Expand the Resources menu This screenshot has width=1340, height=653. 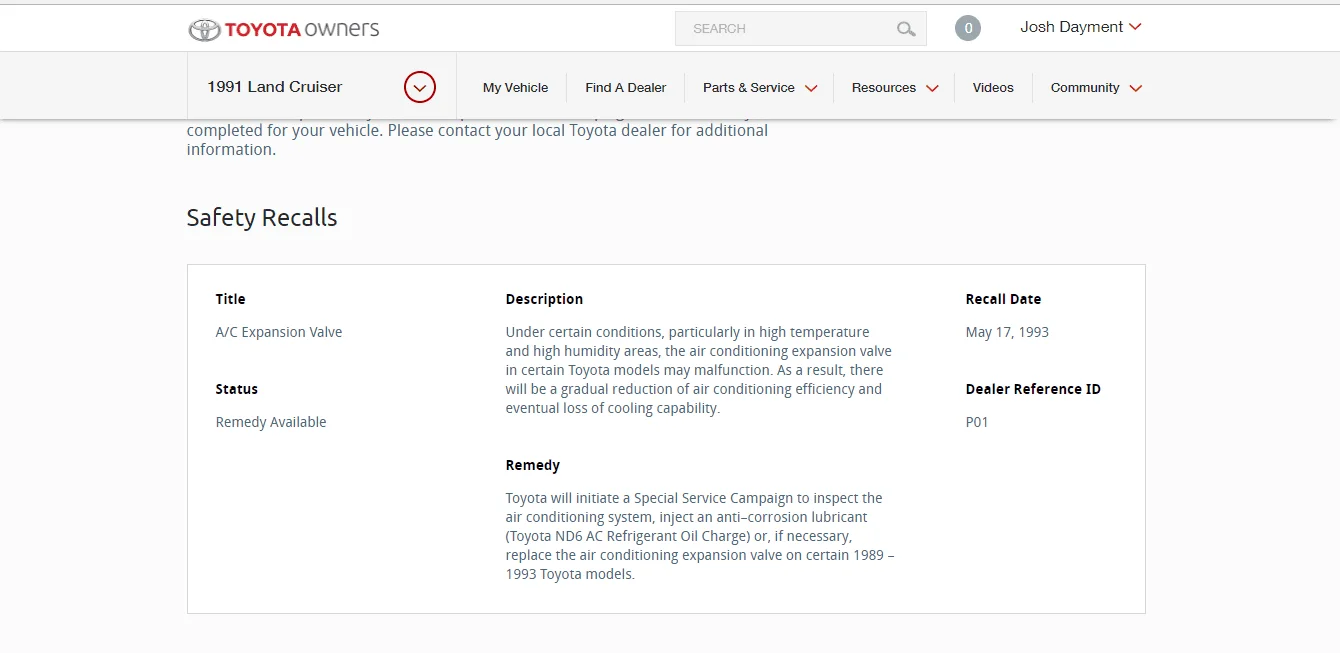[x=895, y=87]
